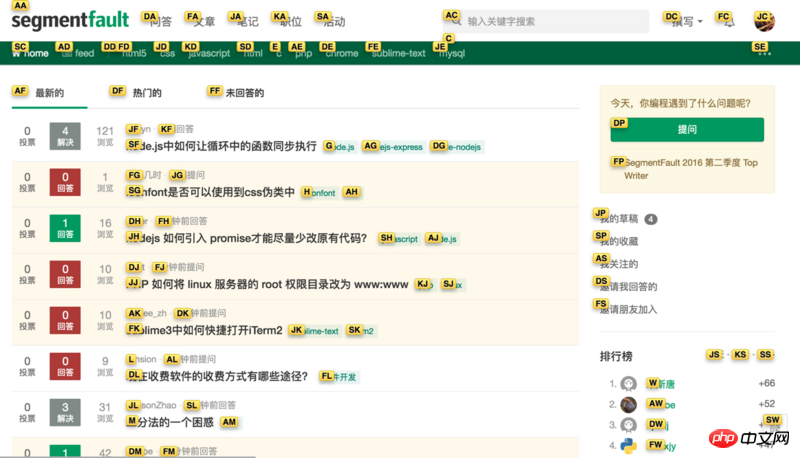Open 邀请我回答的 in the sidebar
Screen dimensions: 800x458
tap(628, 287)
